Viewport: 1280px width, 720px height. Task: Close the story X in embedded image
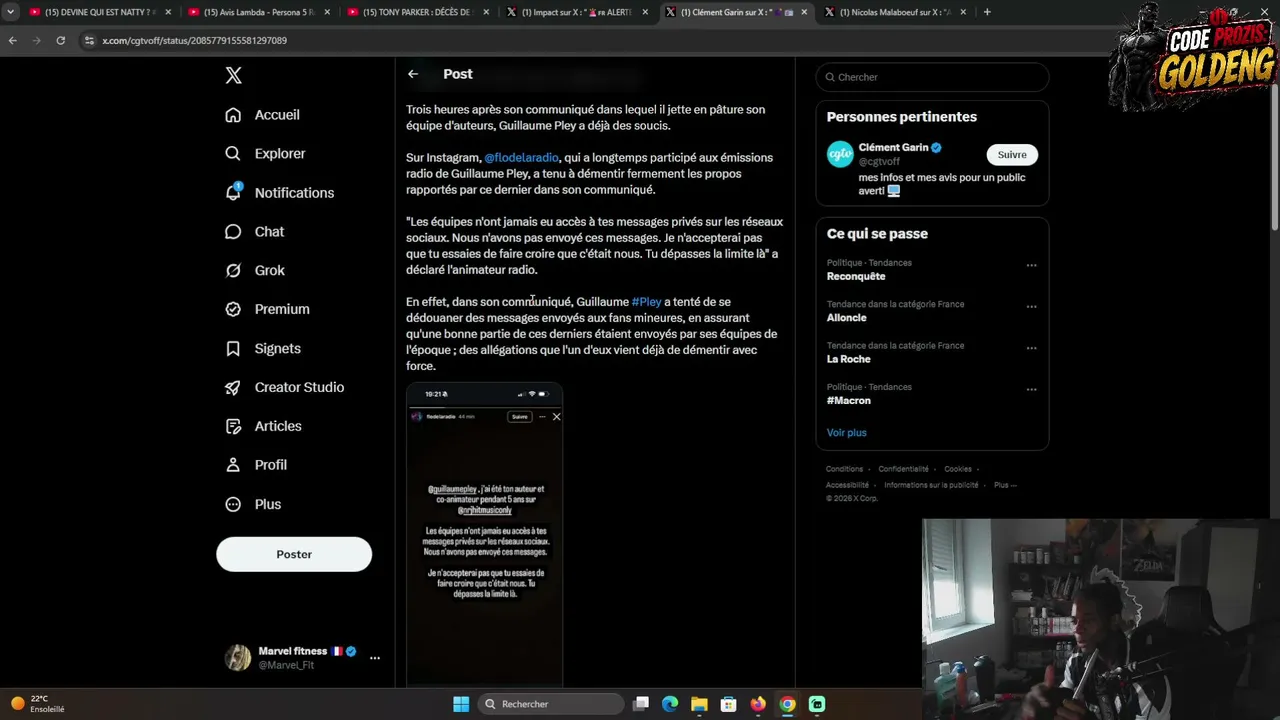556,416
